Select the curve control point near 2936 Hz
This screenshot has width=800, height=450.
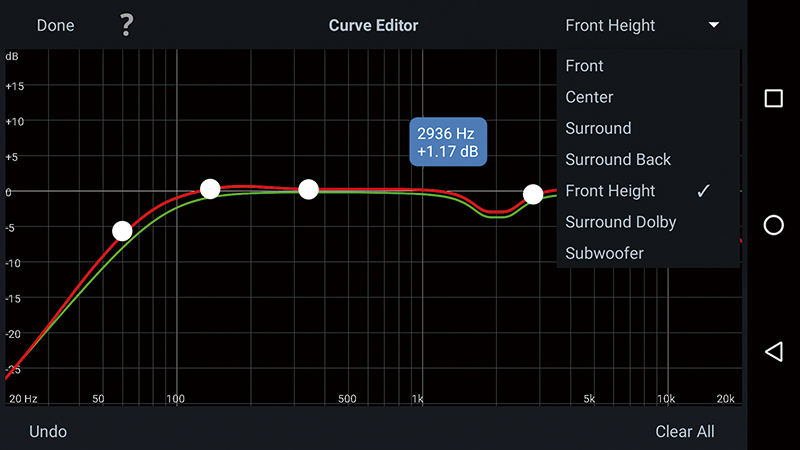pyautogui.click(x=533, y=194)
